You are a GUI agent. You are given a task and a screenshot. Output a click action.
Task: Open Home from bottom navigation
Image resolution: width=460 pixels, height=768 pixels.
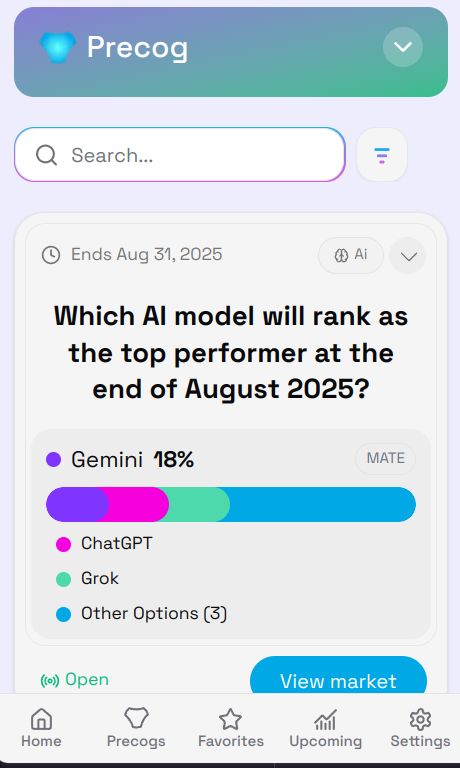tap(41, 727)
